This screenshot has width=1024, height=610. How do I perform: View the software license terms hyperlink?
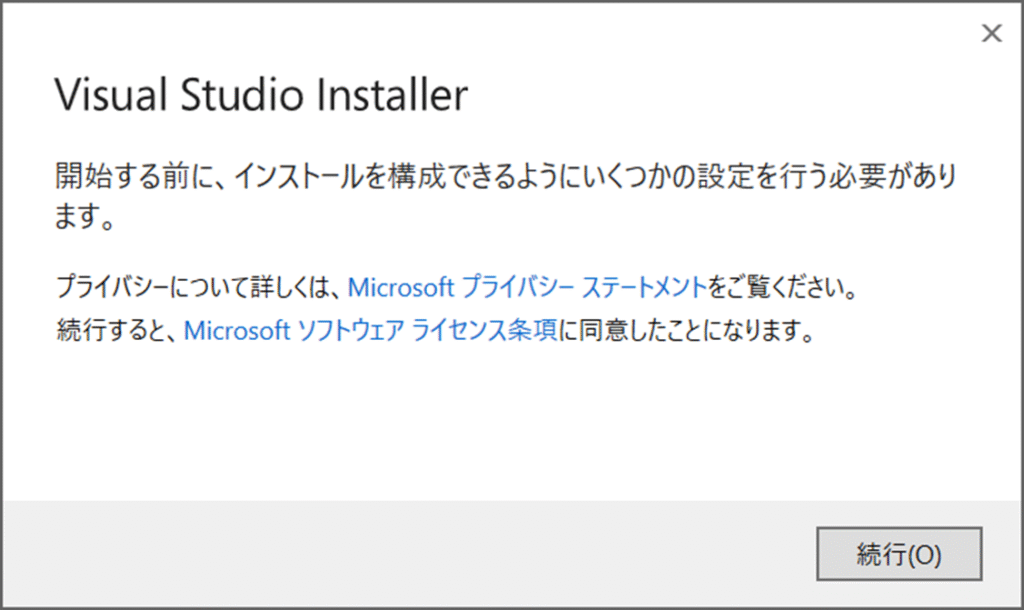[370, 330]
